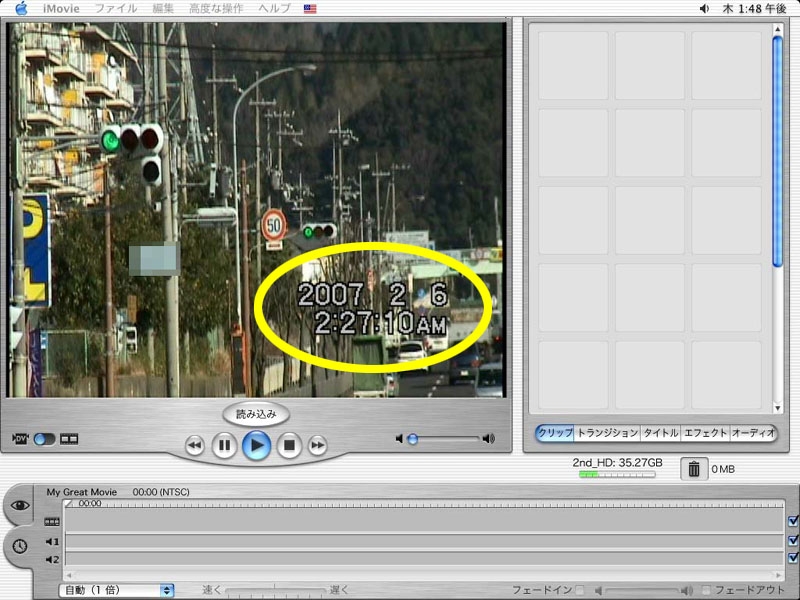Adjust the 速く/遅く clip speed slider

[274, 590]
